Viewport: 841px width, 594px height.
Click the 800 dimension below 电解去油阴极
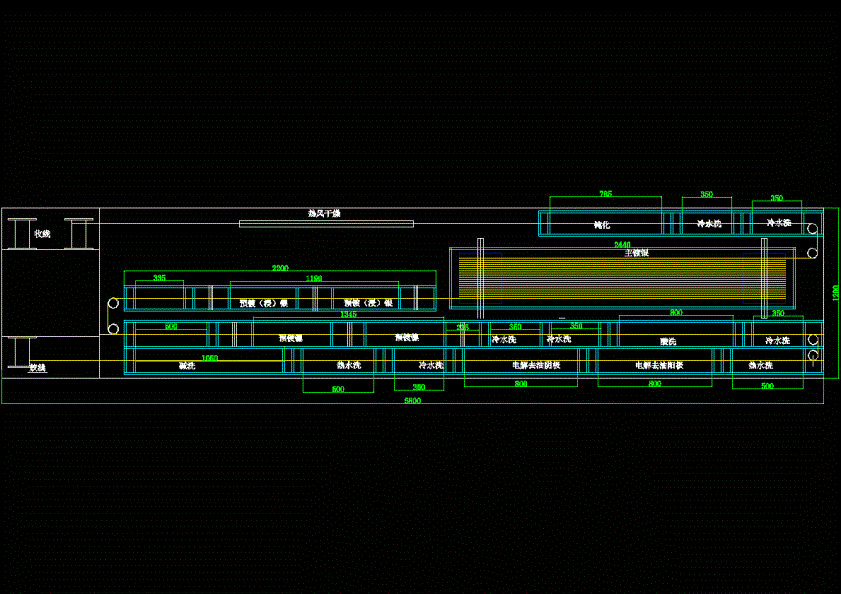(x=521, y=384)
